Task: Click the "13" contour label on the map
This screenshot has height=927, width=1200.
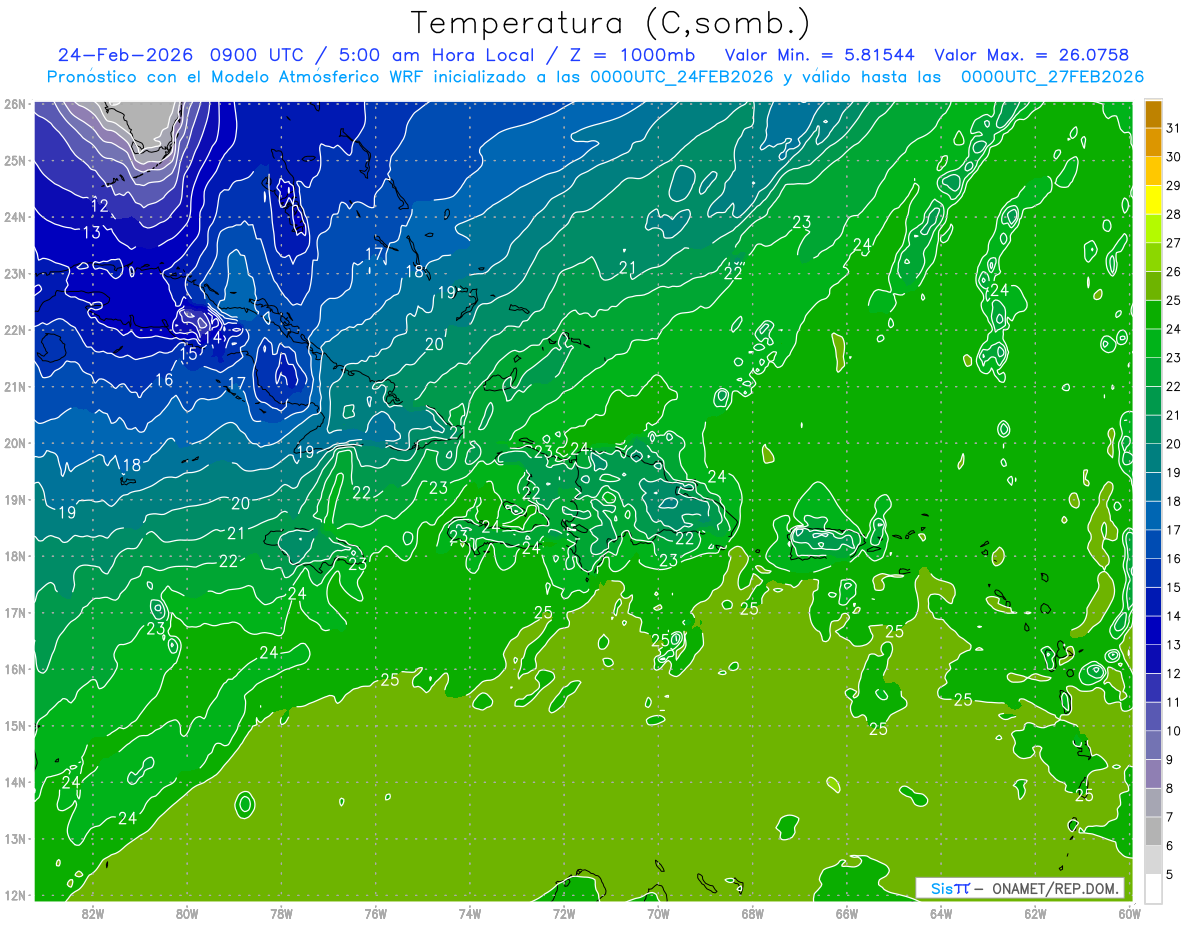Action: 92,232
